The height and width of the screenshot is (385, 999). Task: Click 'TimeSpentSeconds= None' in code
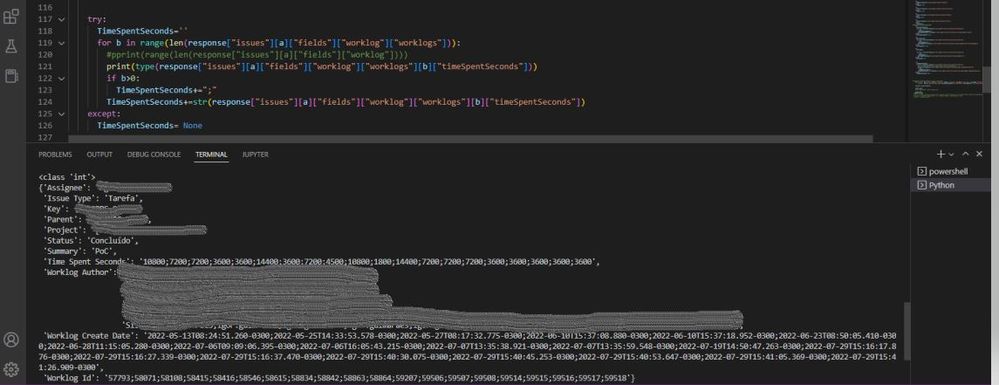point(149,126)
